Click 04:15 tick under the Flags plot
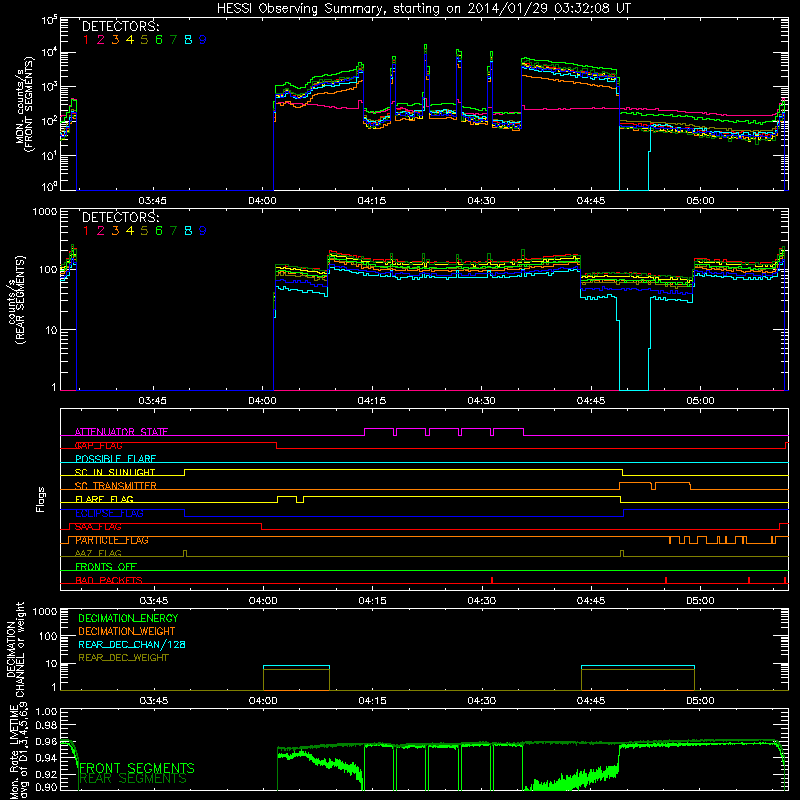 click(x=372, y=601)
